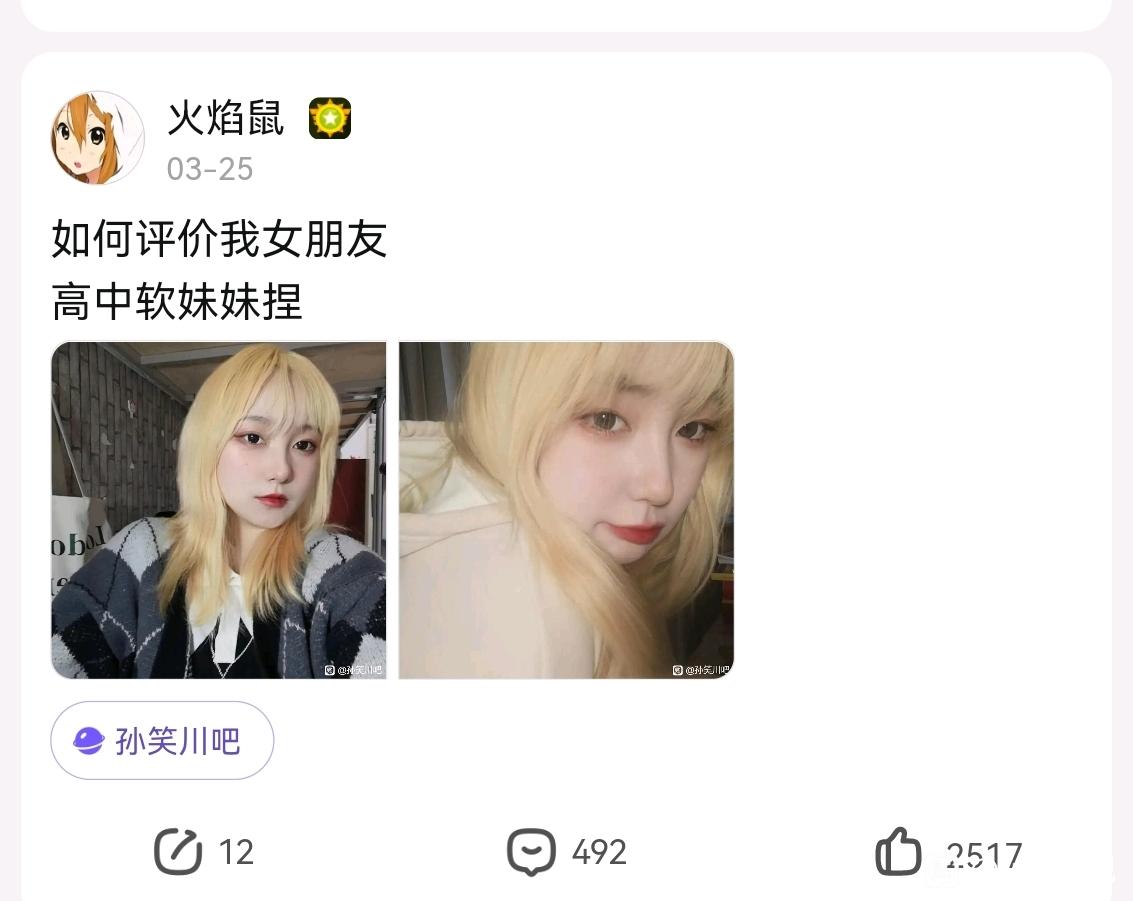Open the username 火焰鼠
Viewport: 1133px width, 901px height.
coord(225,118)
